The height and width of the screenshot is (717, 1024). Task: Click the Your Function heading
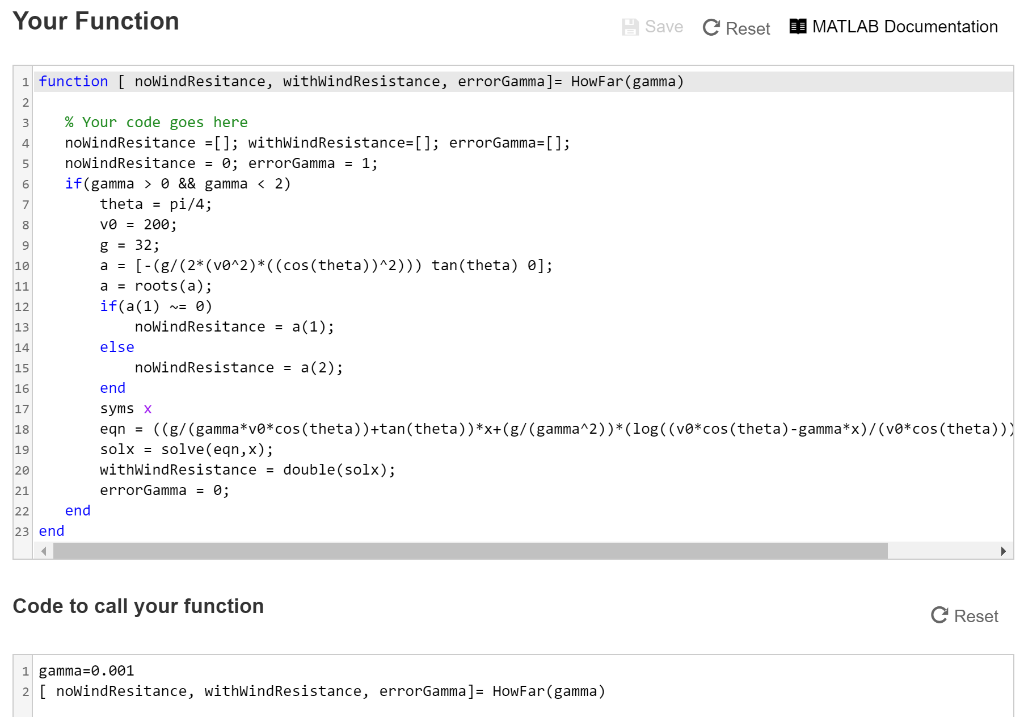click(x=95, y=21)
